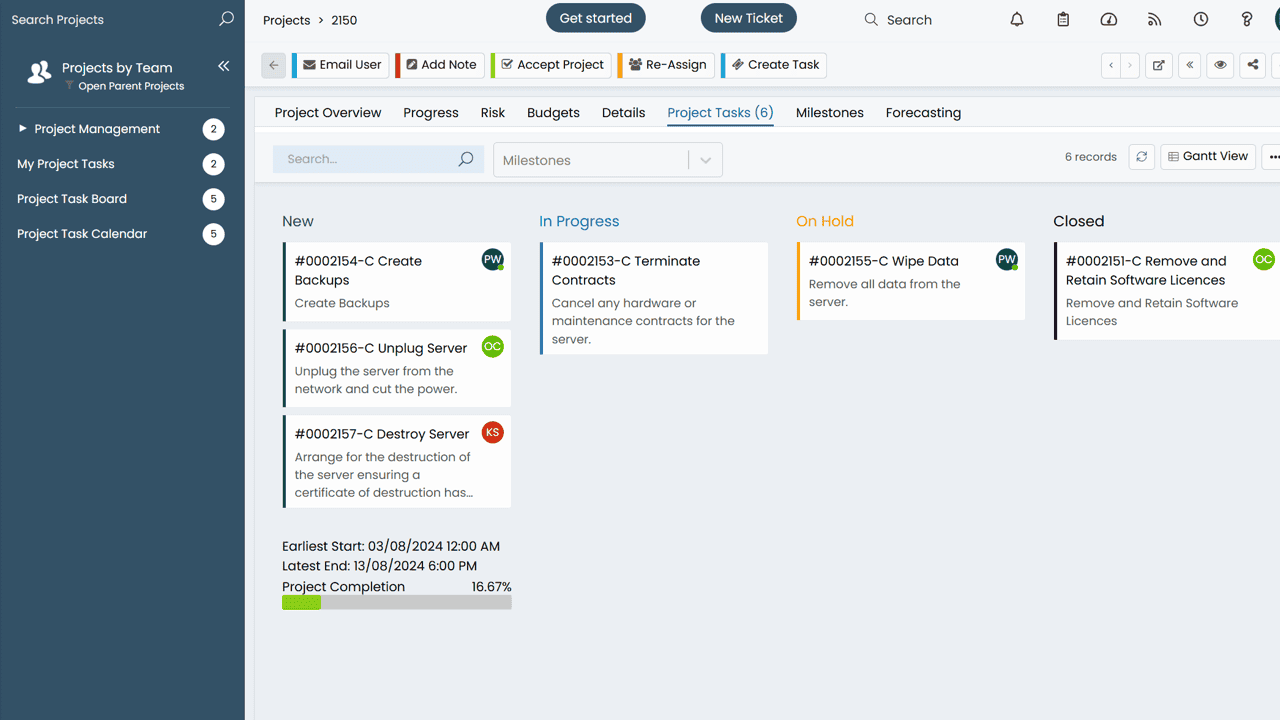
Task: Click the top bar Search icon
Action: point(871,19)
